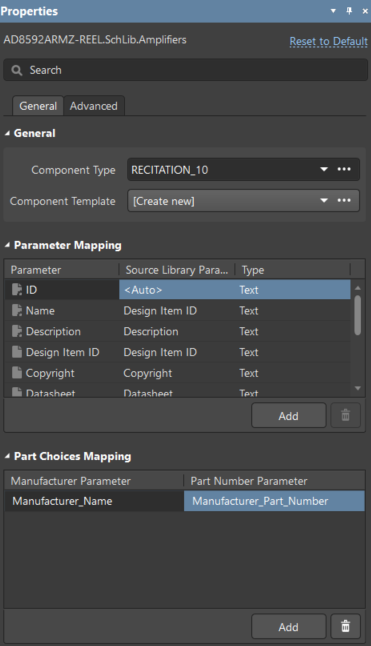Select the <Auto> source cell

click(177, 290)
